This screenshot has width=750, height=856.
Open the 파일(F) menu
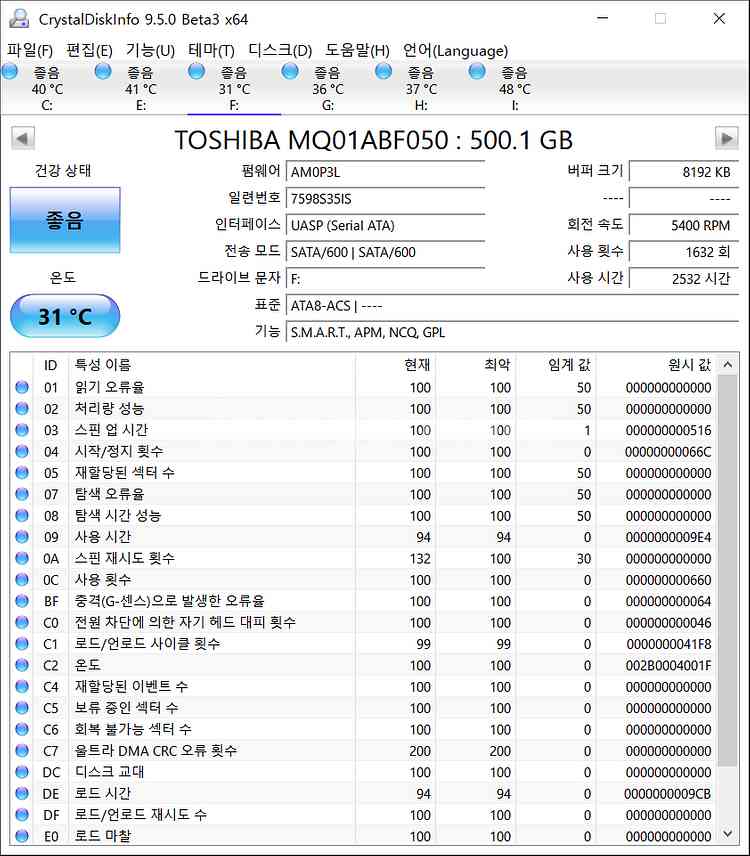(30, 51)
